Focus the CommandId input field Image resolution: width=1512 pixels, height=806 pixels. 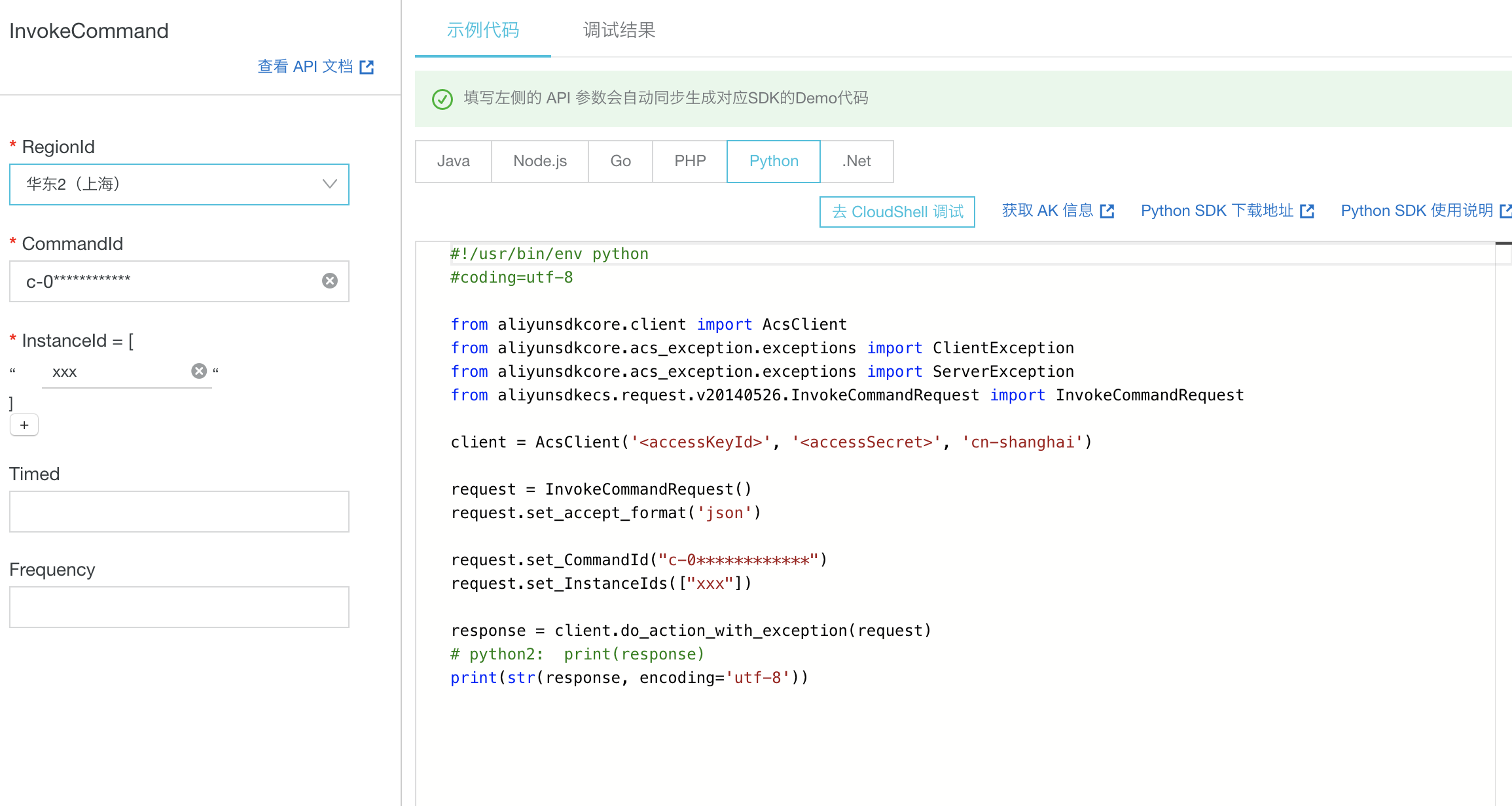coord(179,281)
